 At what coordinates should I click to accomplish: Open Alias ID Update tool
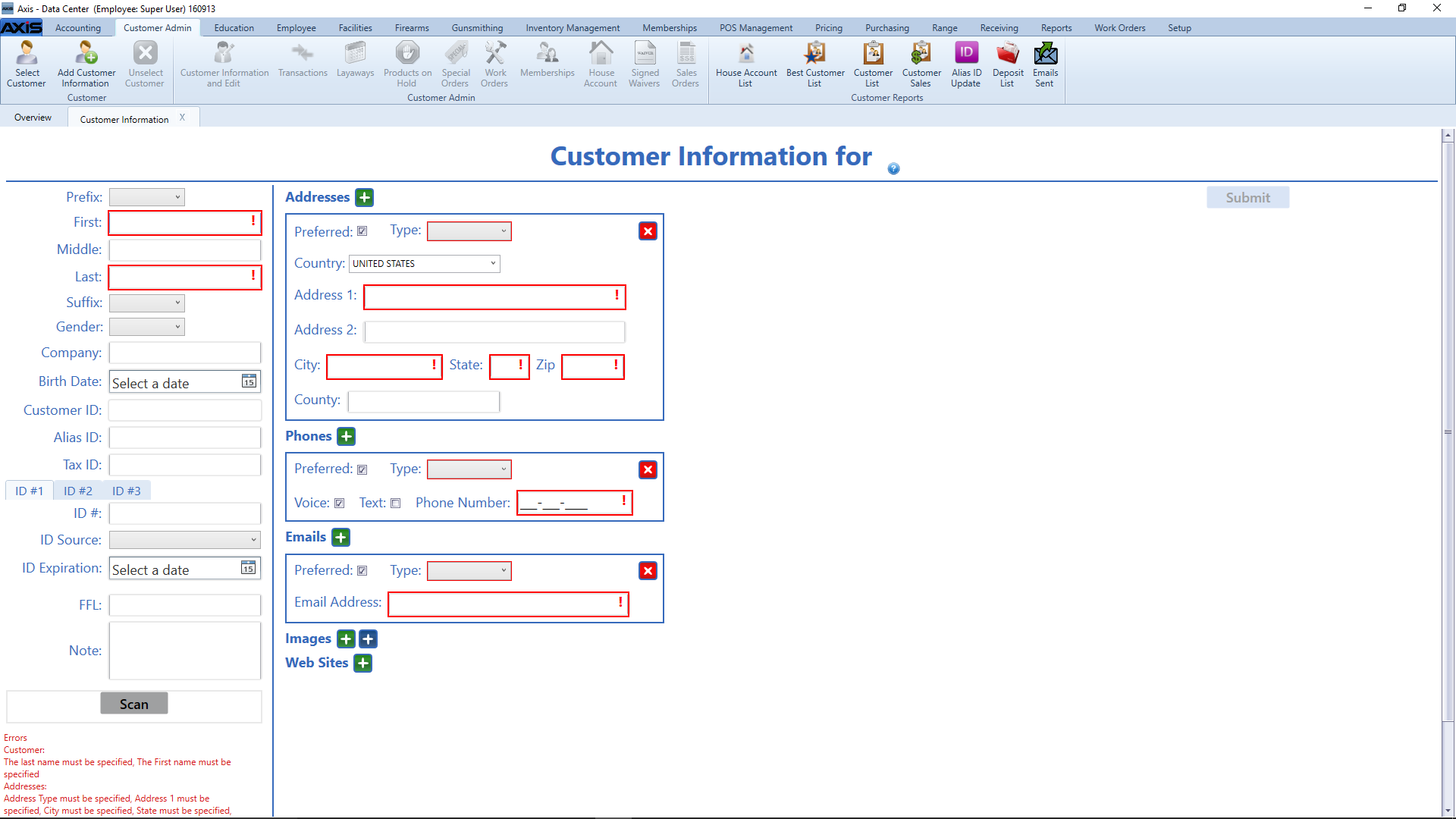966,64
